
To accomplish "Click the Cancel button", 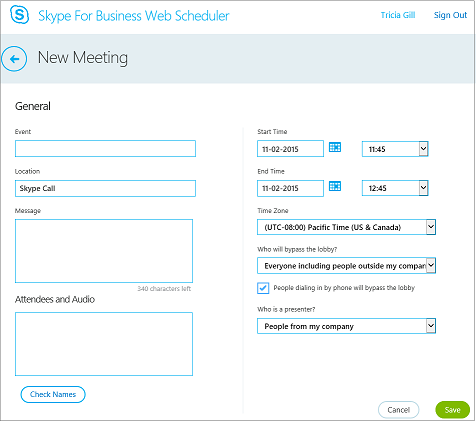I will pyautogui.click(x=398, y=410).
